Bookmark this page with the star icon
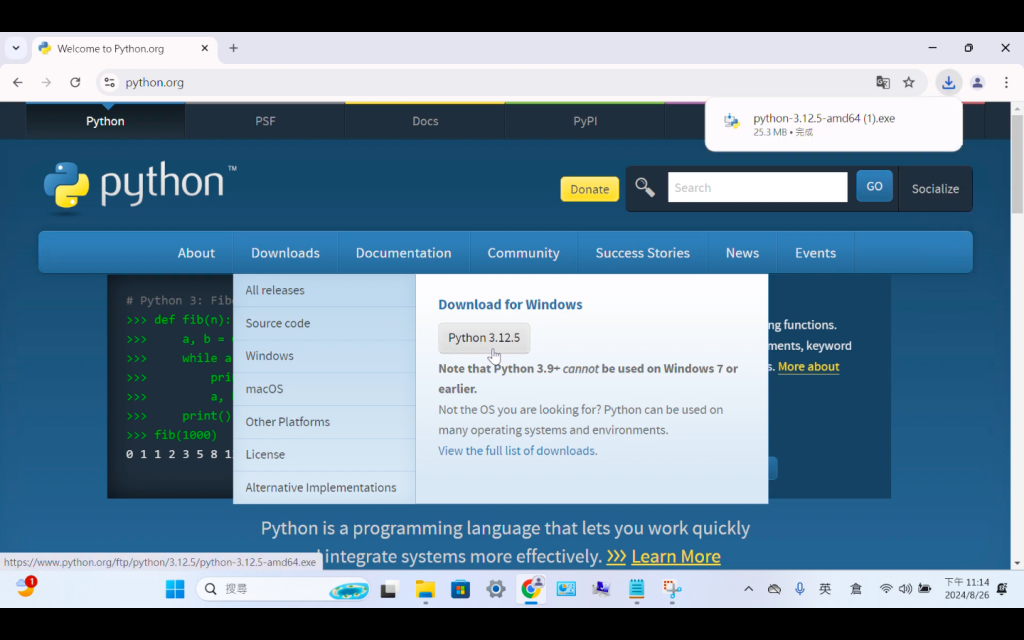This screenshot has height=640, width=1024. point(909,82)
